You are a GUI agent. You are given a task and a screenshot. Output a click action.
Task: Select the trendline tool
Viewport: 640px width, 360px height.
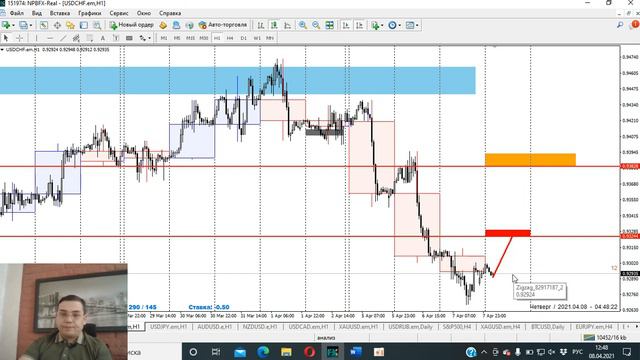tap(63, 38)
